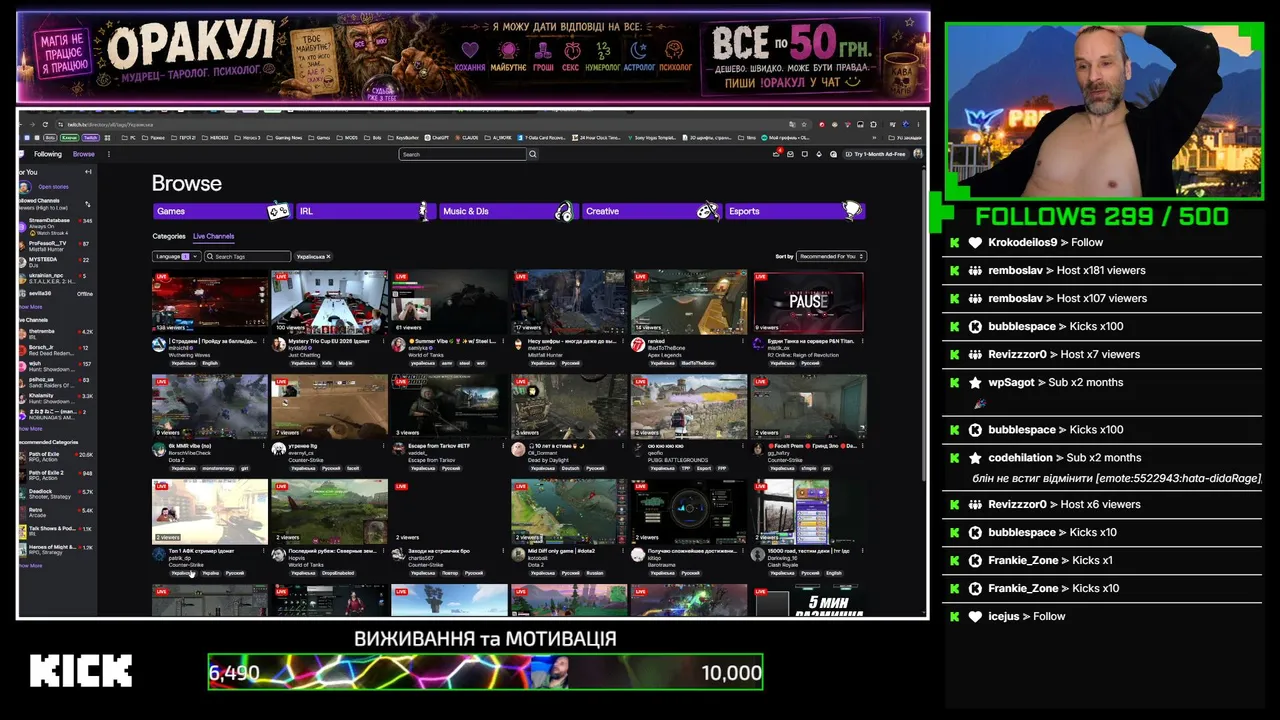This screenshot has height=720, width=1280.
Task: Open the PUBG: BATTLEGROUNDS stream thumbnail
Action: coord(689,406)
